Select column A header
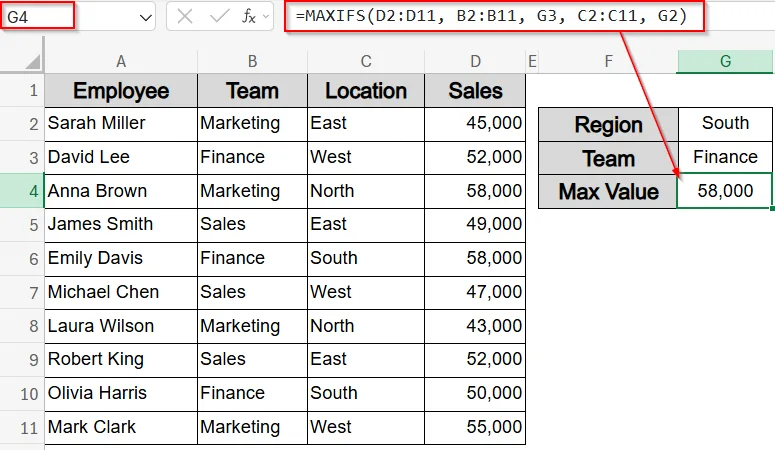Screen dimensions: 775x450 (x=121, y=61)
